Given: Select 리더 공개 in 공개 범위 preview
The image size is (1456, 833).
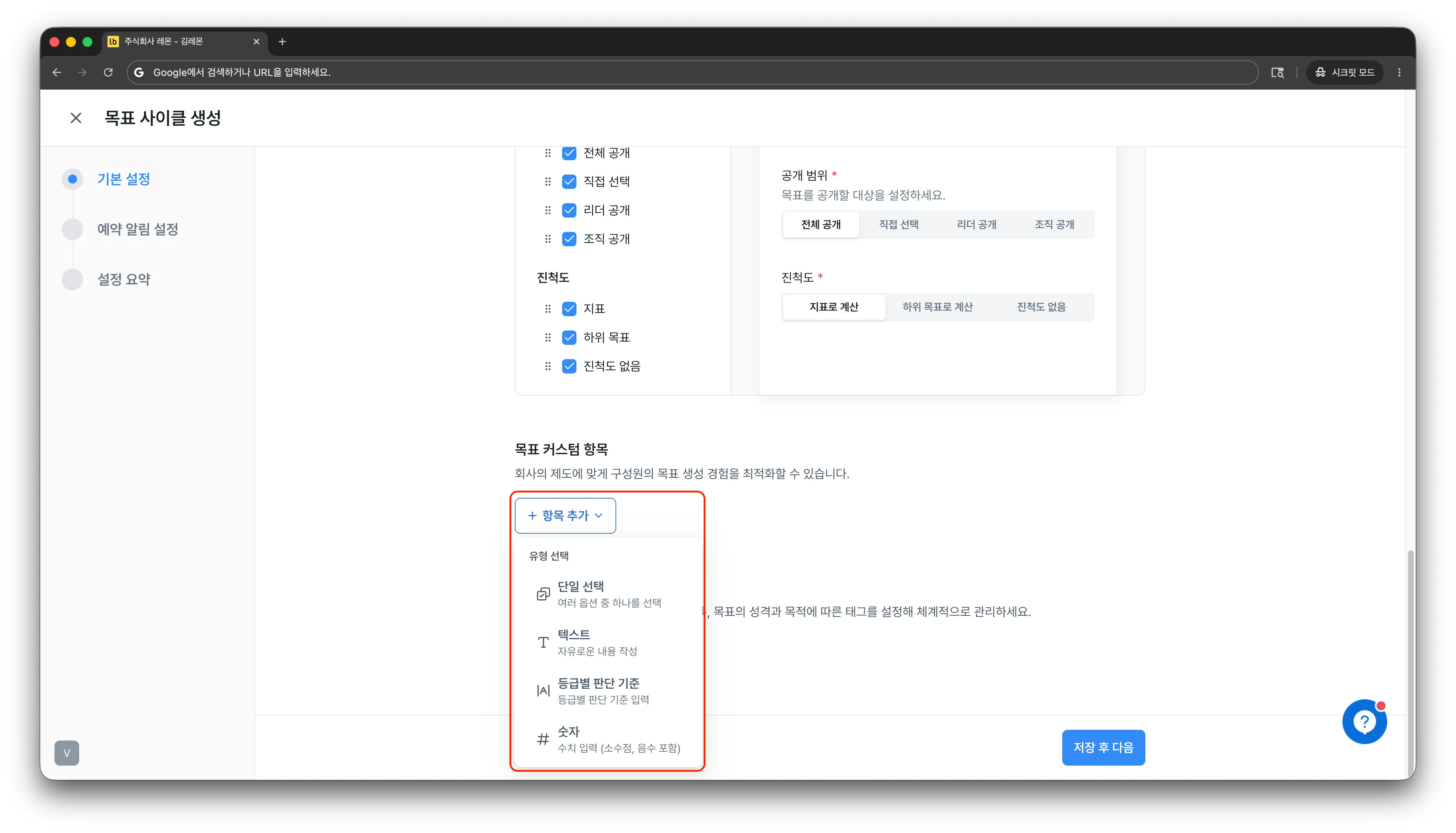Looking at the screenshot, I should pyautogui.click(x=976, y=224).
